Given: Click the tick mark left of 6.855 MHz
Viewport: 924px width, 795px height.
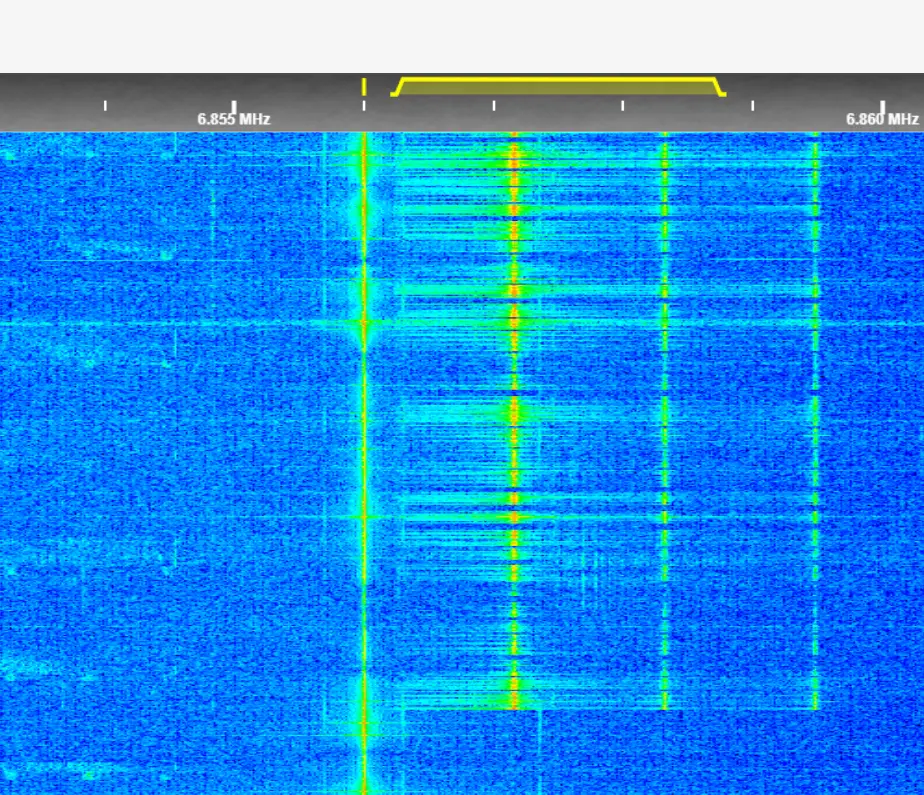Looking at the screenshot, I should [x=105, y=105].
